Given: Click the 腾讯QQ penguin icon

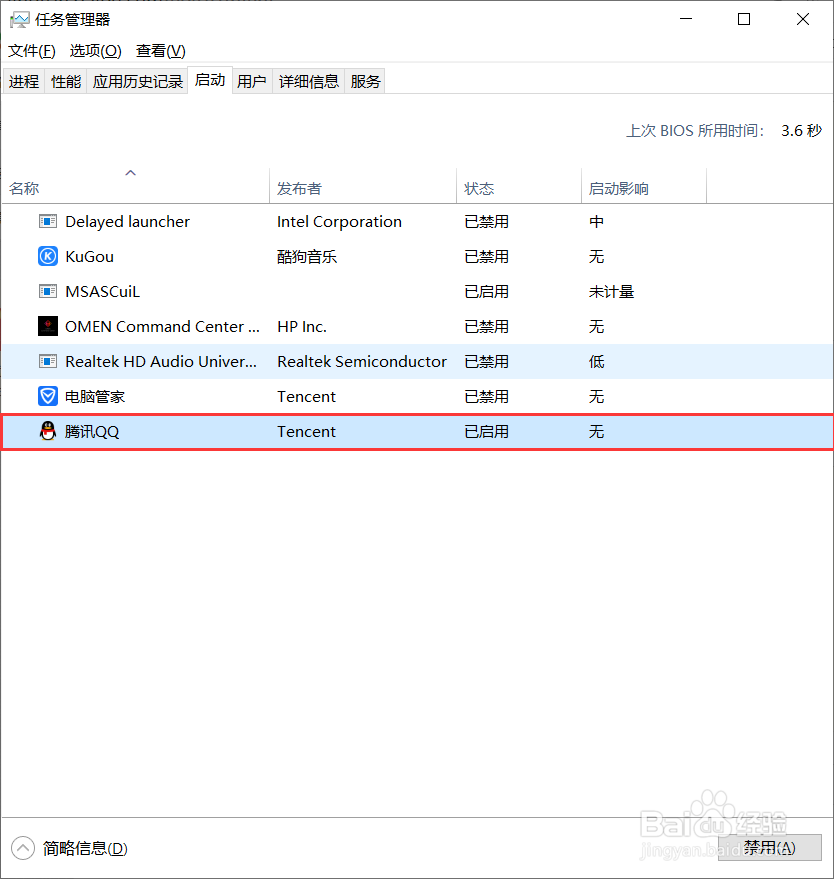Looking at the screenshot, I should (x=47, y=431).
